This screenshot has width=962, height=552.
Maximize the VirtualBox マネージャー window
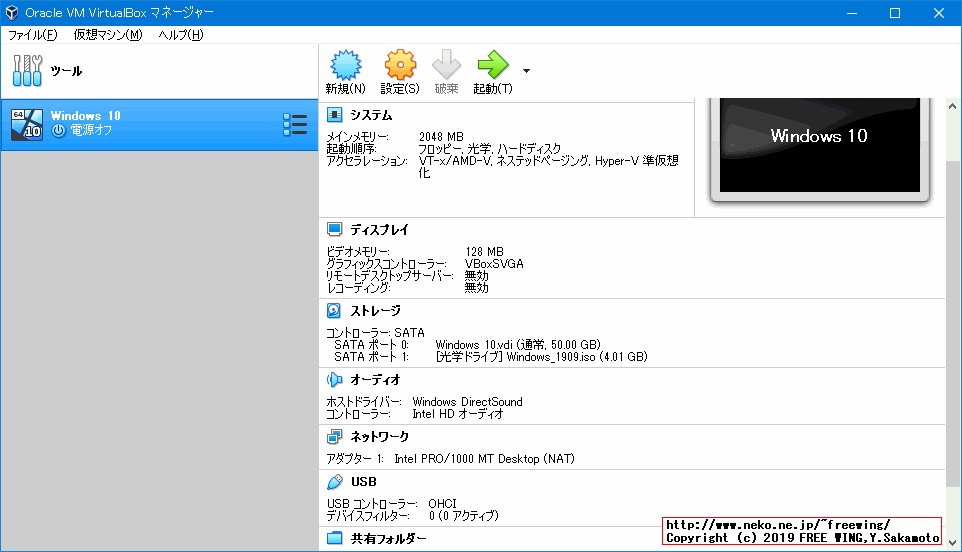point(895,13)
